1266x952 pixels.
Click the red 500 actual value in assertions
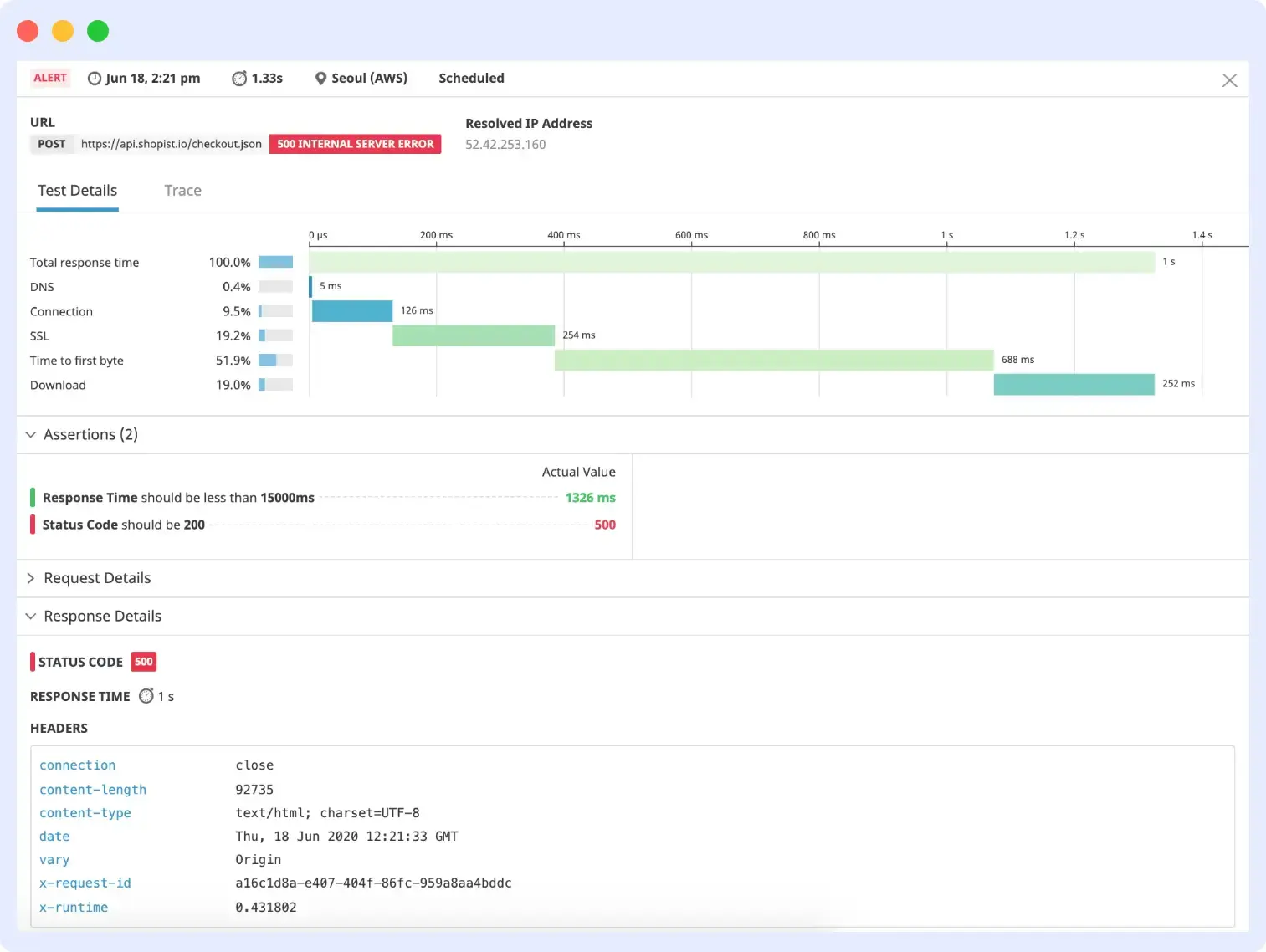(605, 525)
